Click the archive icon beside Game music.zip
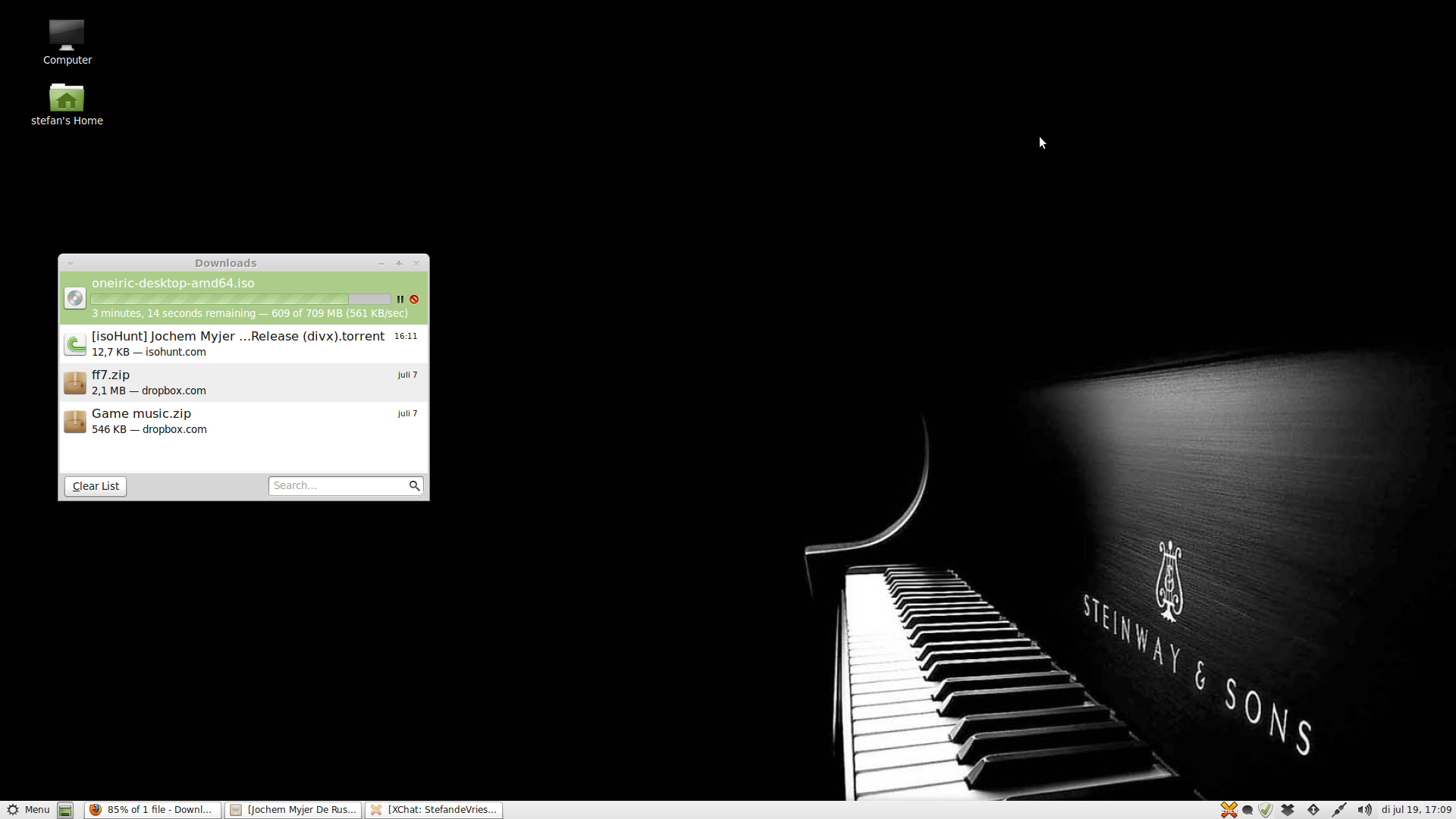 pyautogui.click(x=75, y=422)
